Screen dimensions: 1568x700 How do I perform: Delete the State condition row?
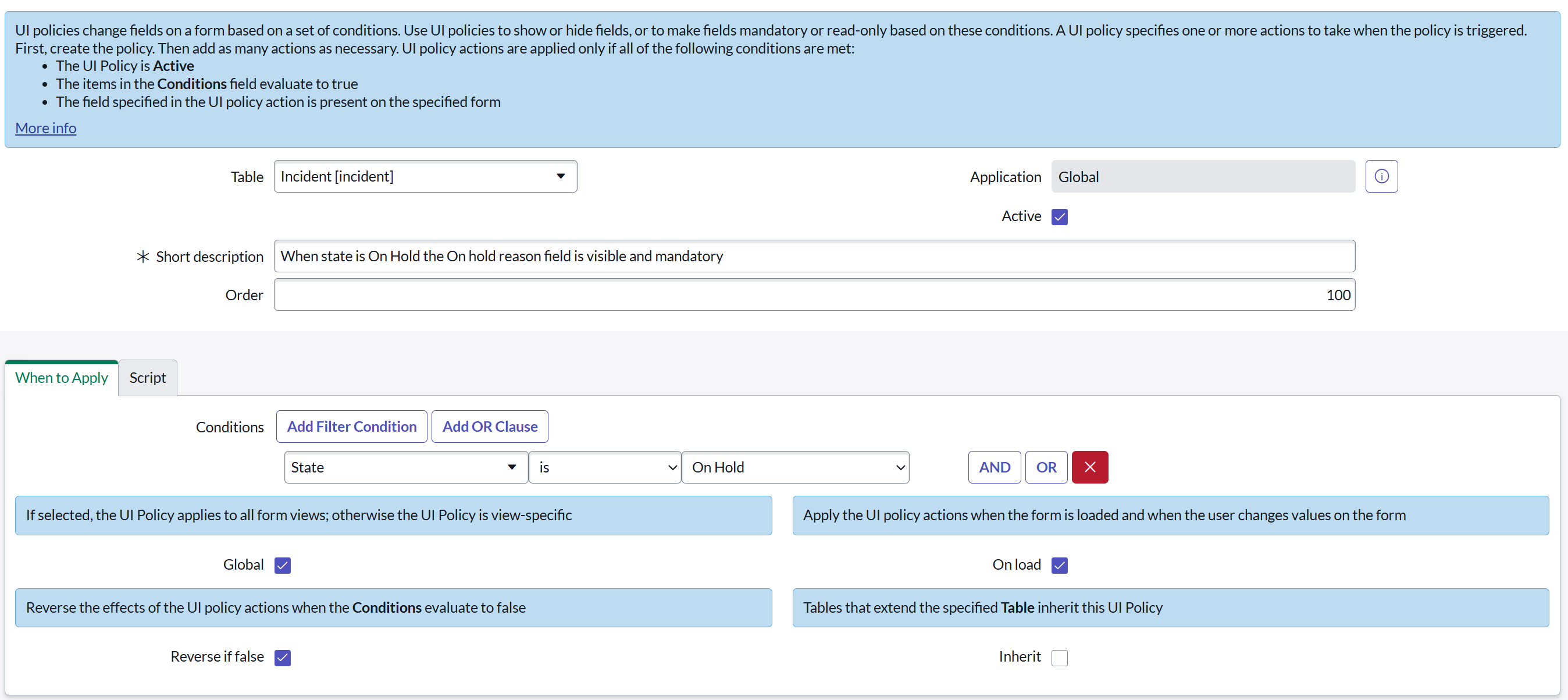[1089, 467]
